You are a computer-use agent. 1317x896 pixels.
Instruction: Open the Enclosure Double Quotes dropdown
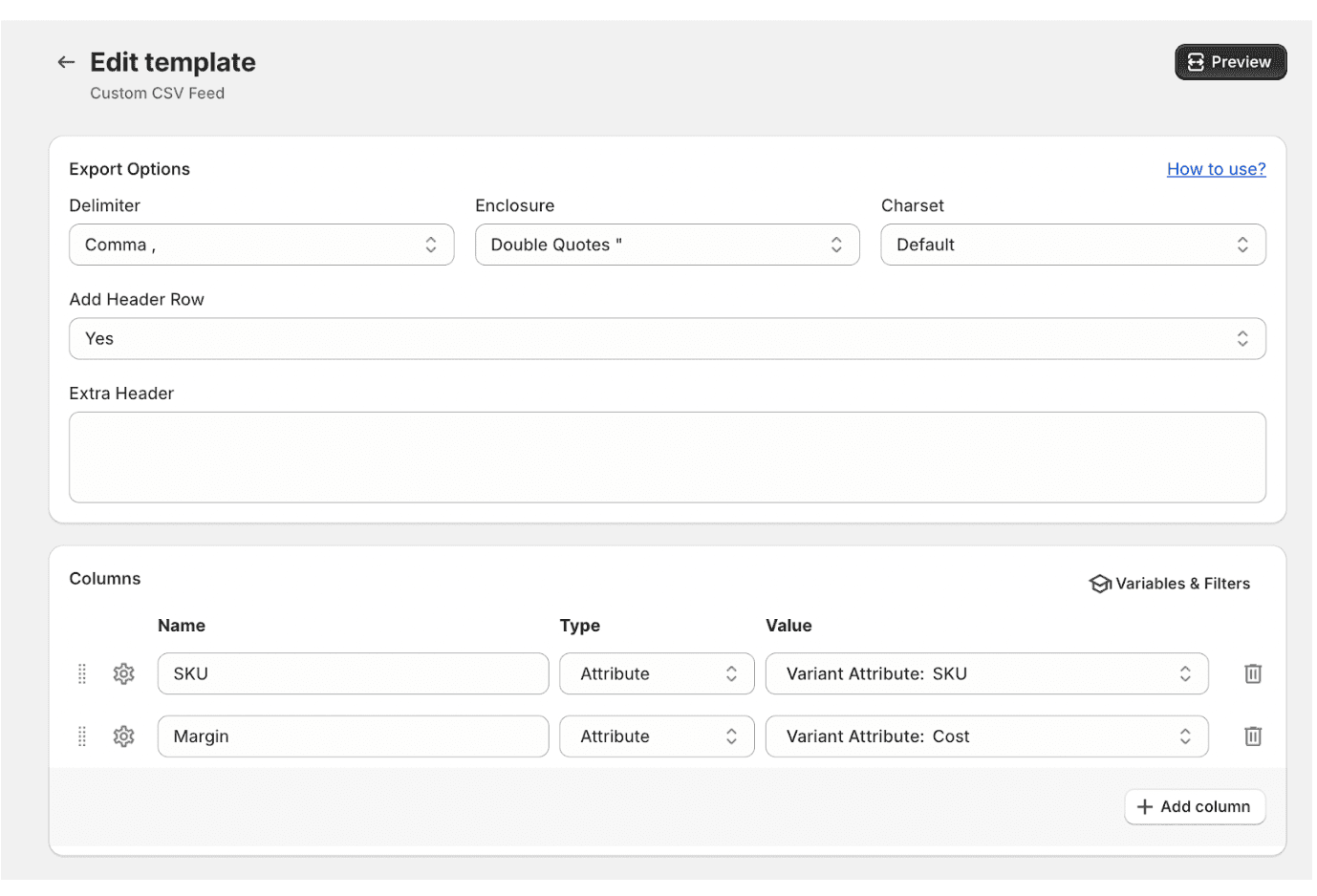tap(666, 245)
